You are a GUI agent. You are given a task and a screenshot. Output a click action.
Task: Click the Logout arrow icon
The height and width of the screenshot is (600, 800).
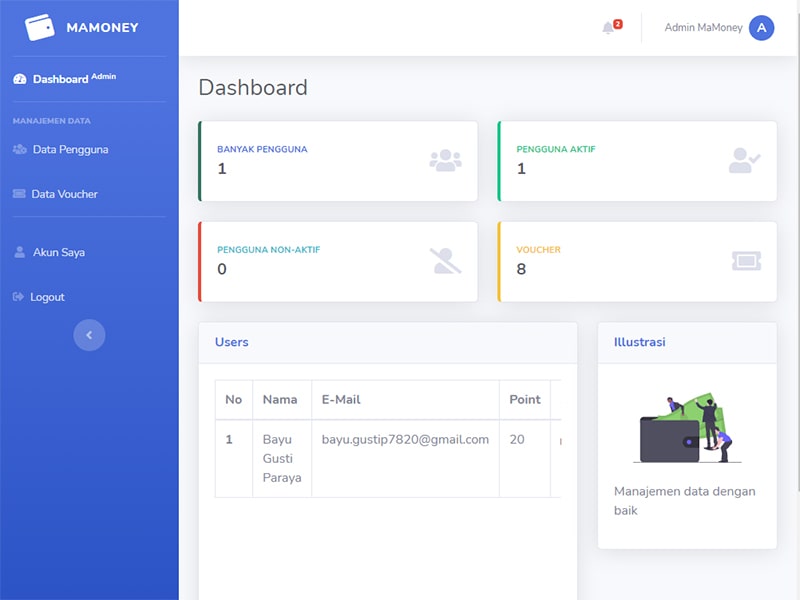(18, 296)
